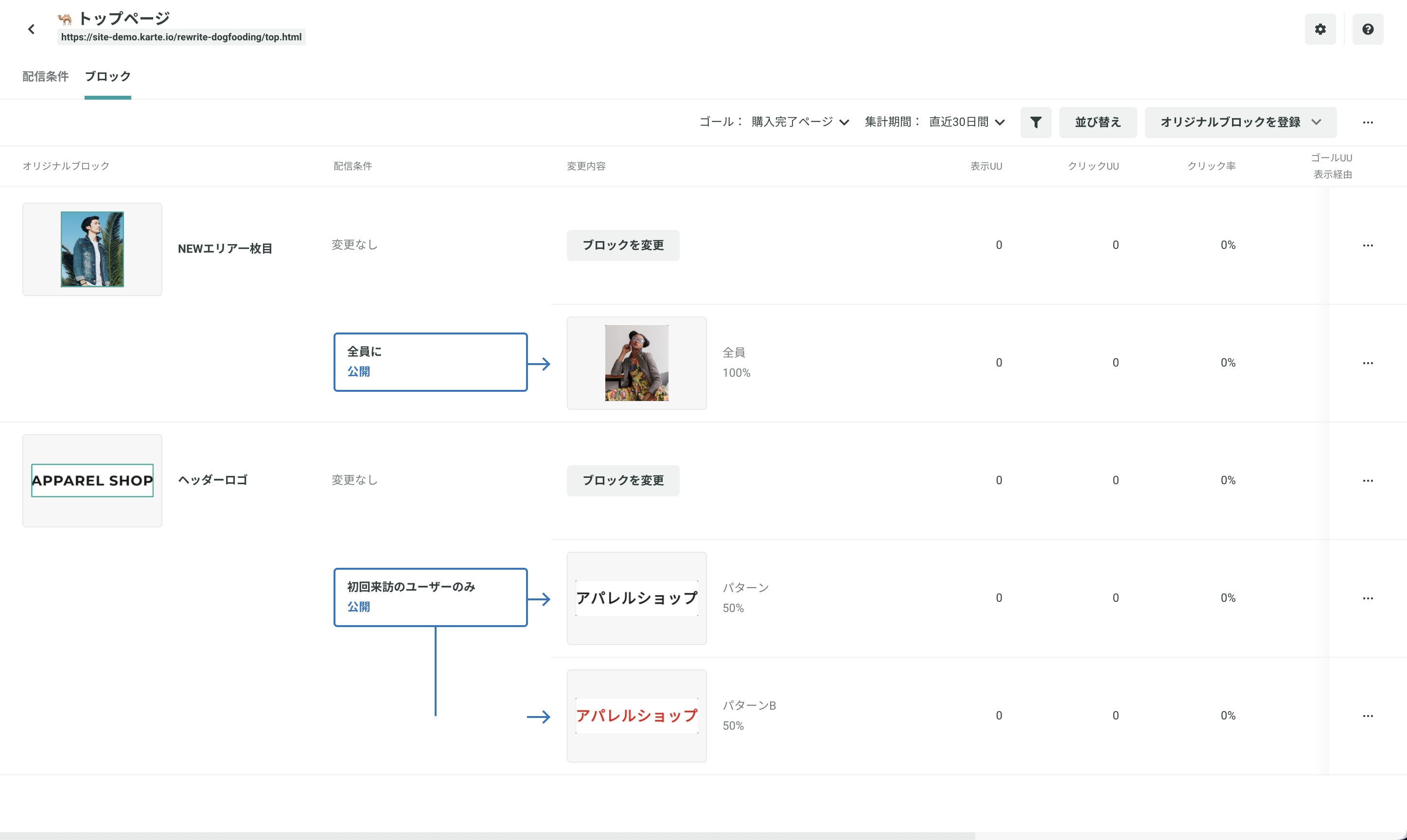Click the help question mark icon
Image resolution: width=1407 pixels, height=840 pixels.
pyautogui.click(x=1368, y=28)
